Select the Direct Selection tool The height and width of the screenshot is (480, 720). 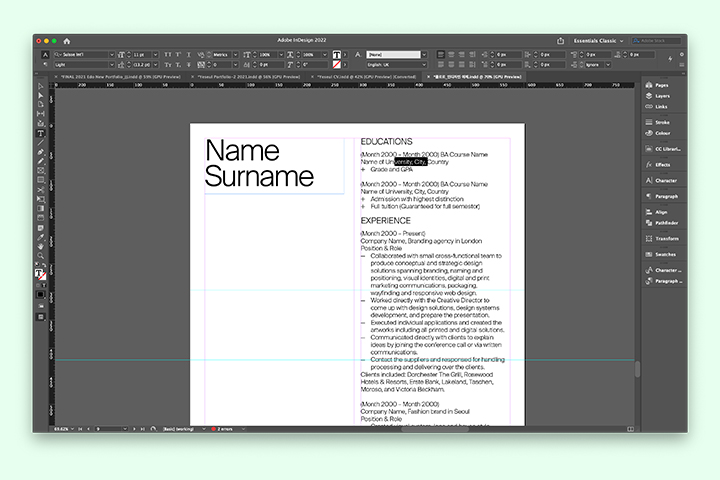pyautogui.click(x=40, y=95)
